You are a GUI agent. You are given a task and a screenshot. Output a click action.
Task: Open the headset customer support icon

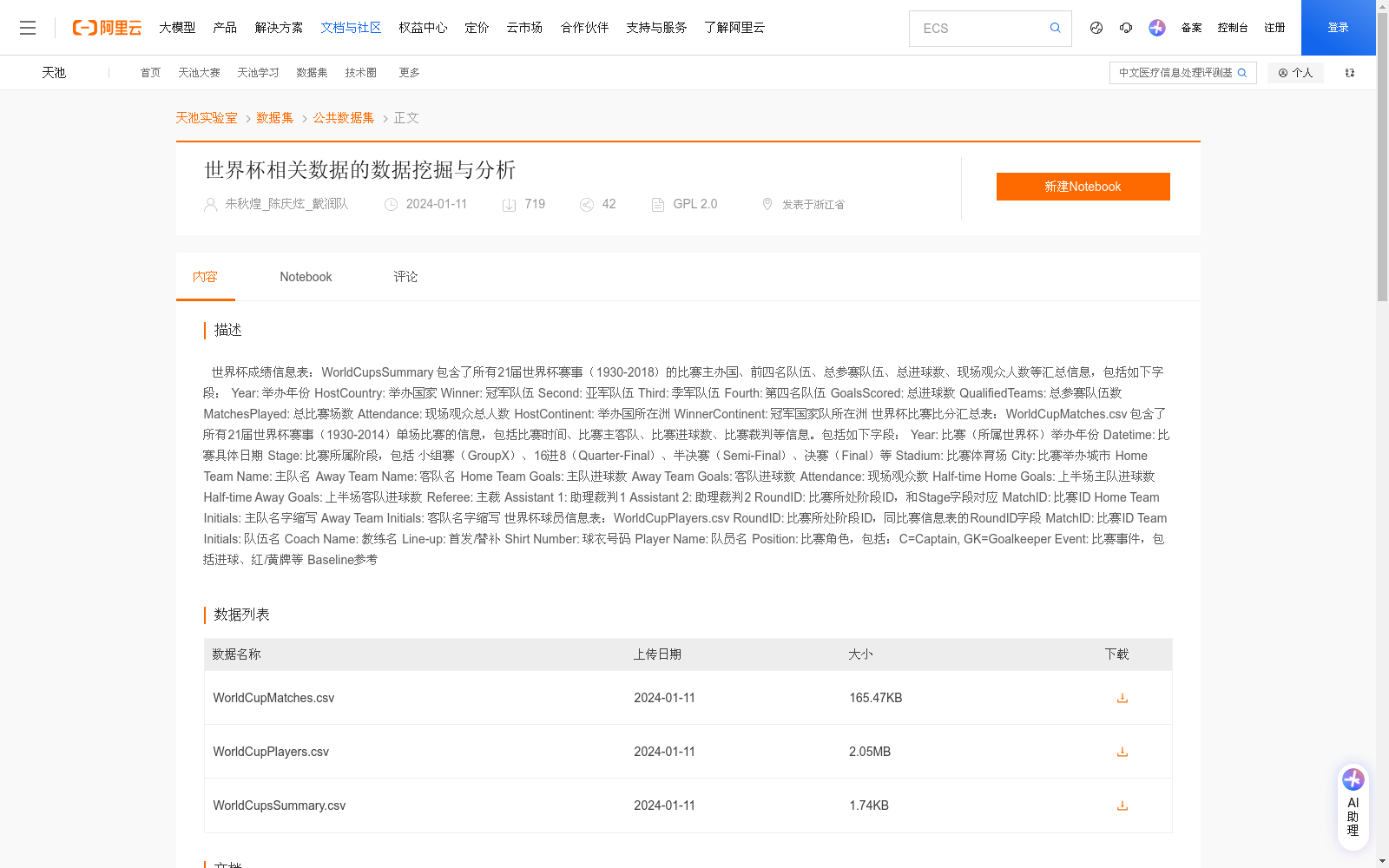[1126, 28]
